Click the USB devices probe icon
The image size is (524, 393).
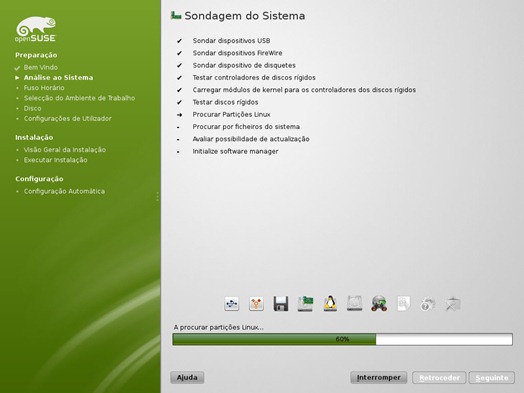(x=232, y=304)
